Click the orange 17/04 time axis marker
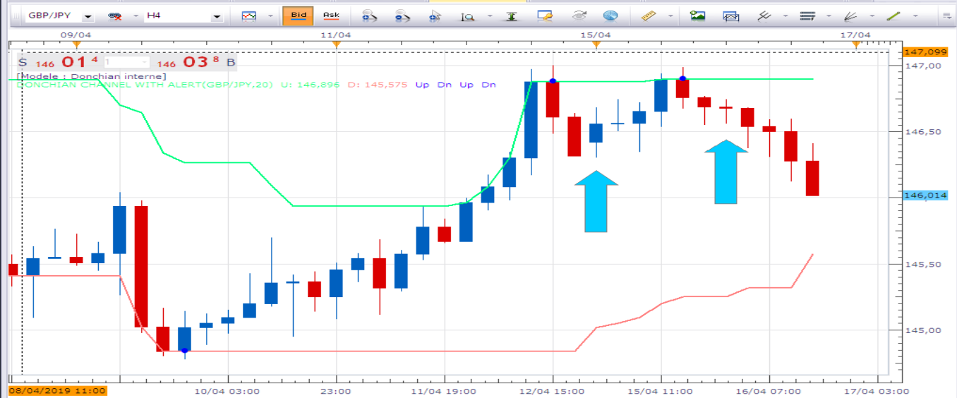Image resolution: width=957 pixels, height=398 pixels. coord(856,44)
